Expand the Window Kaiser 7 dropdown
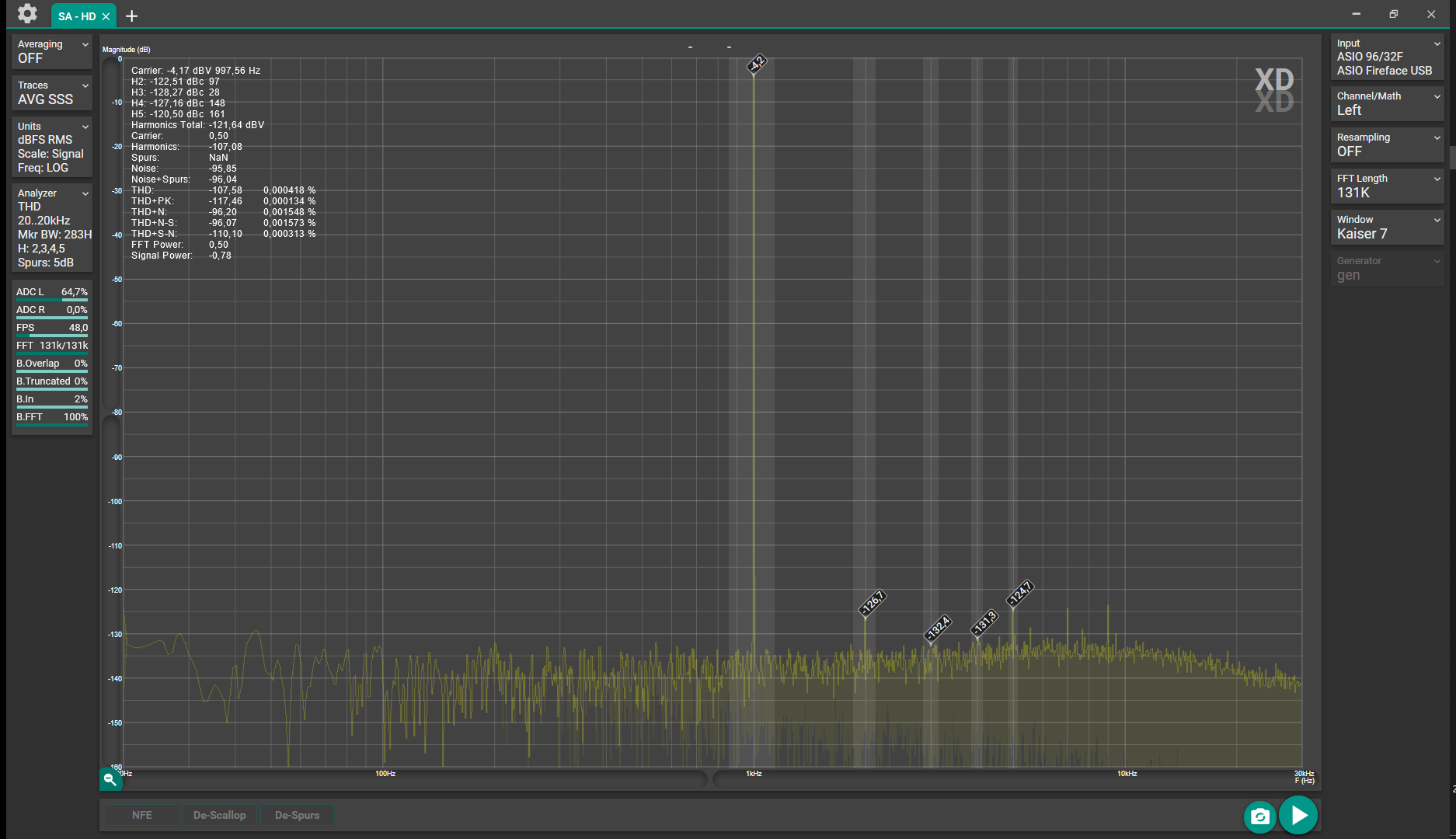The height and width of the screenshot is (839, 1456). [x=1388, y=227]
